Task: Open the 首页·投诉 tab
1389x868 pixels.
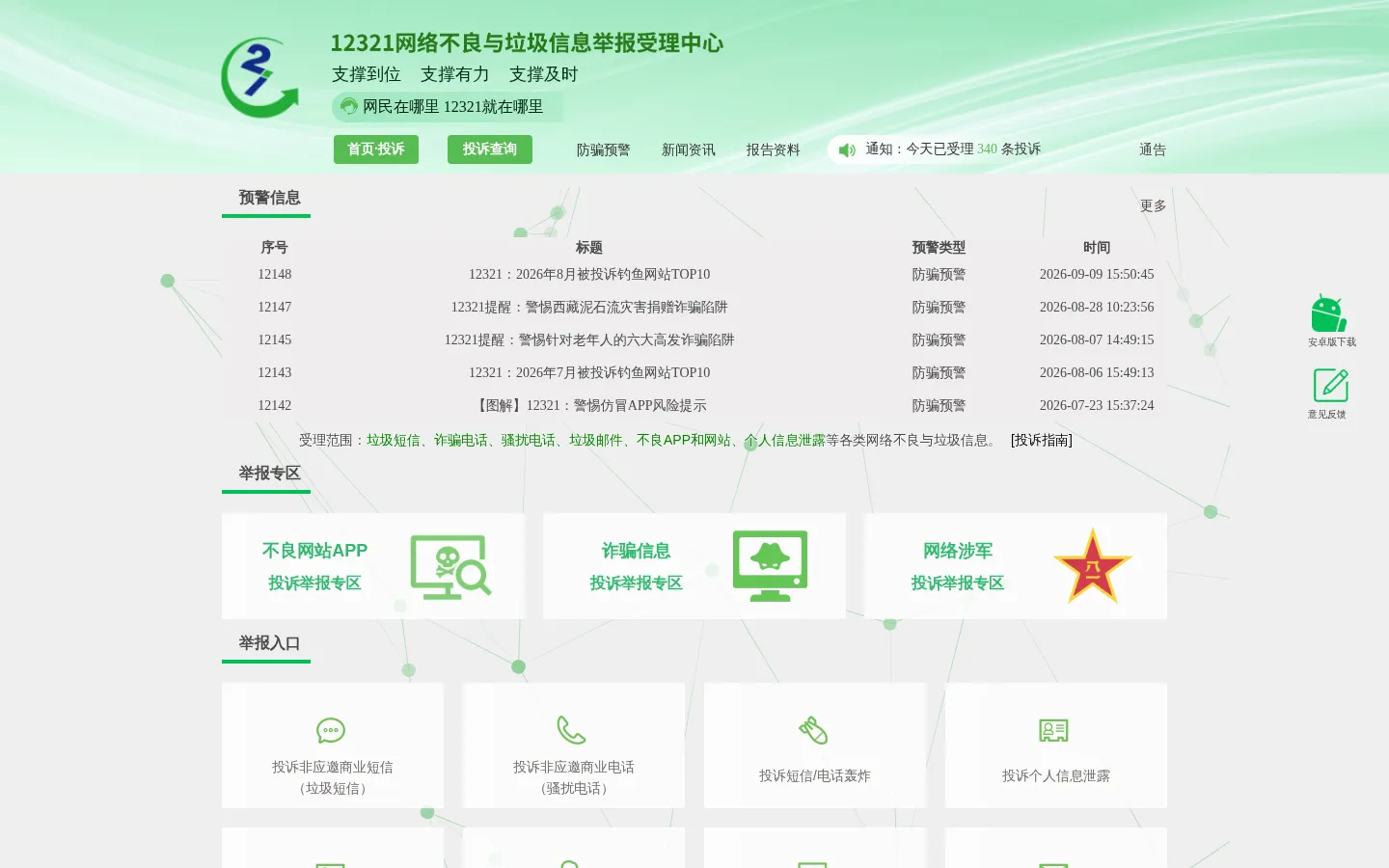Action: pos(376,149)
